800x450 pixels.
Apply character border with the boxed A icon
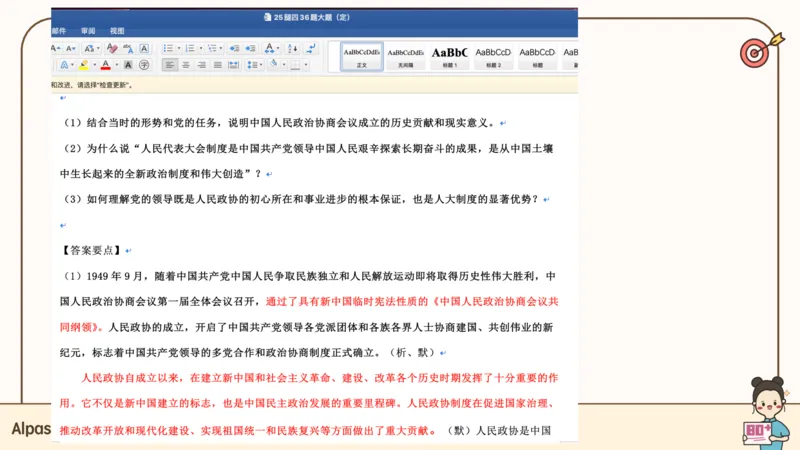(x=144, y=48)
